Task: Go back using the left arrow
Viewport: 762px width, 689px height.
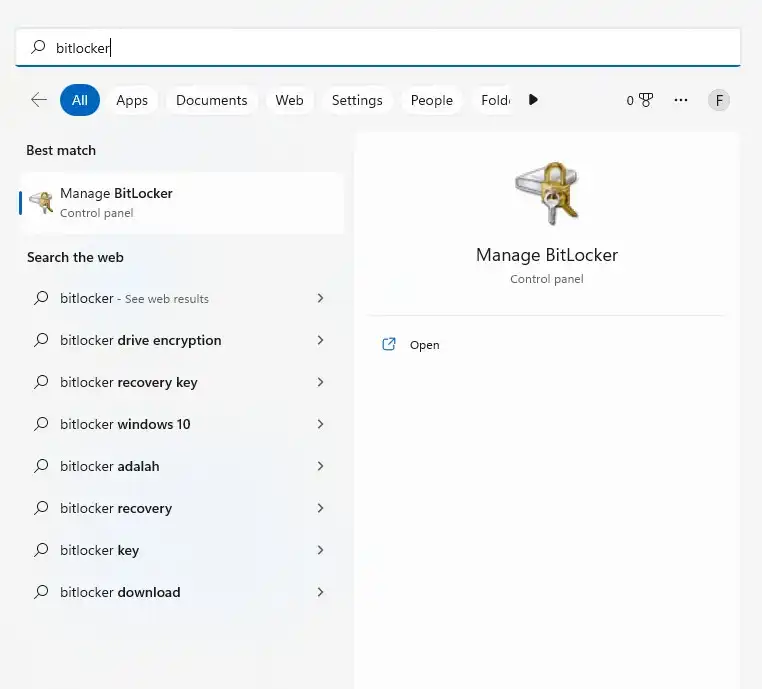Action: pos(39,100)
